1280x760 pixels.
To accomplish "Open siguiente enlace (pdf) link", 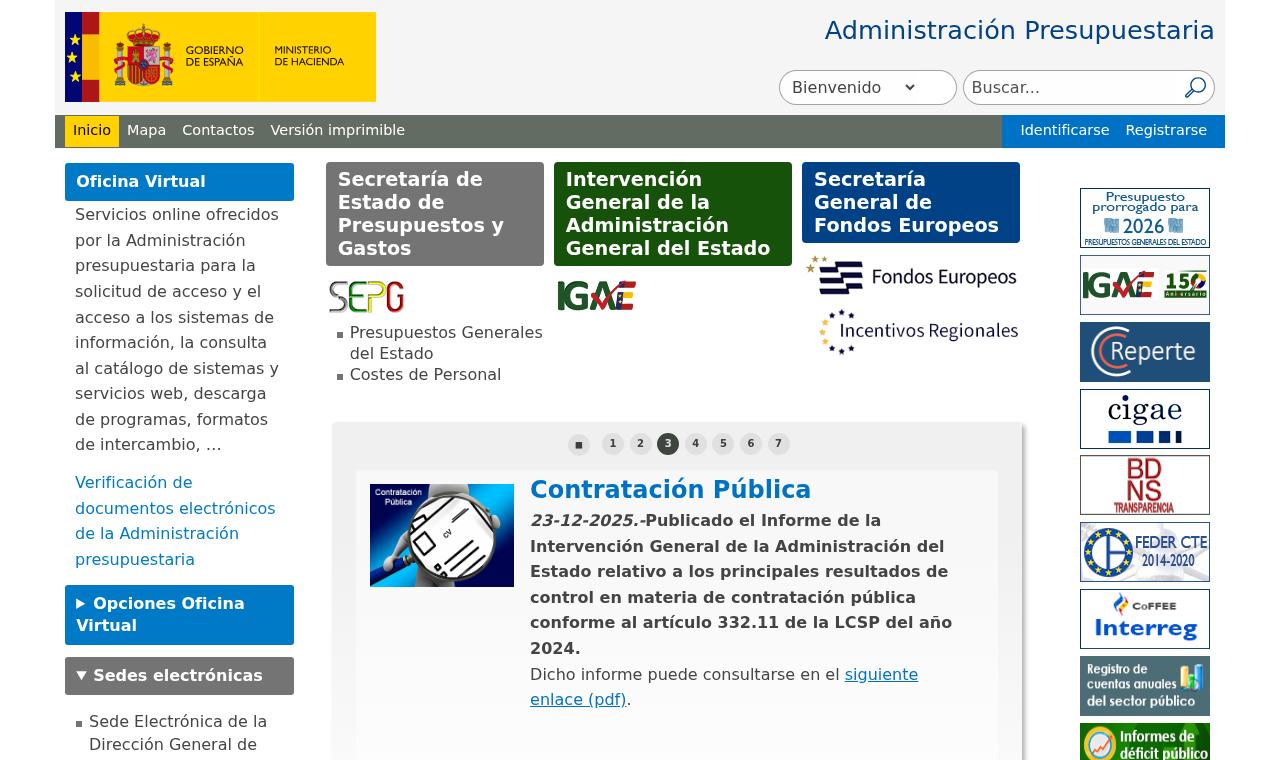I will tap(724, 687).
